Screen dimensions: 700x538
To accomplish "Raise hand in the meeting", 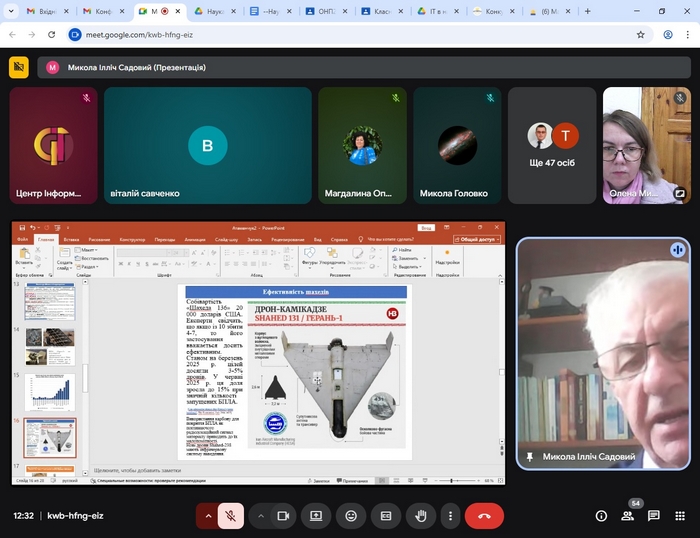I will coord(421,516).
